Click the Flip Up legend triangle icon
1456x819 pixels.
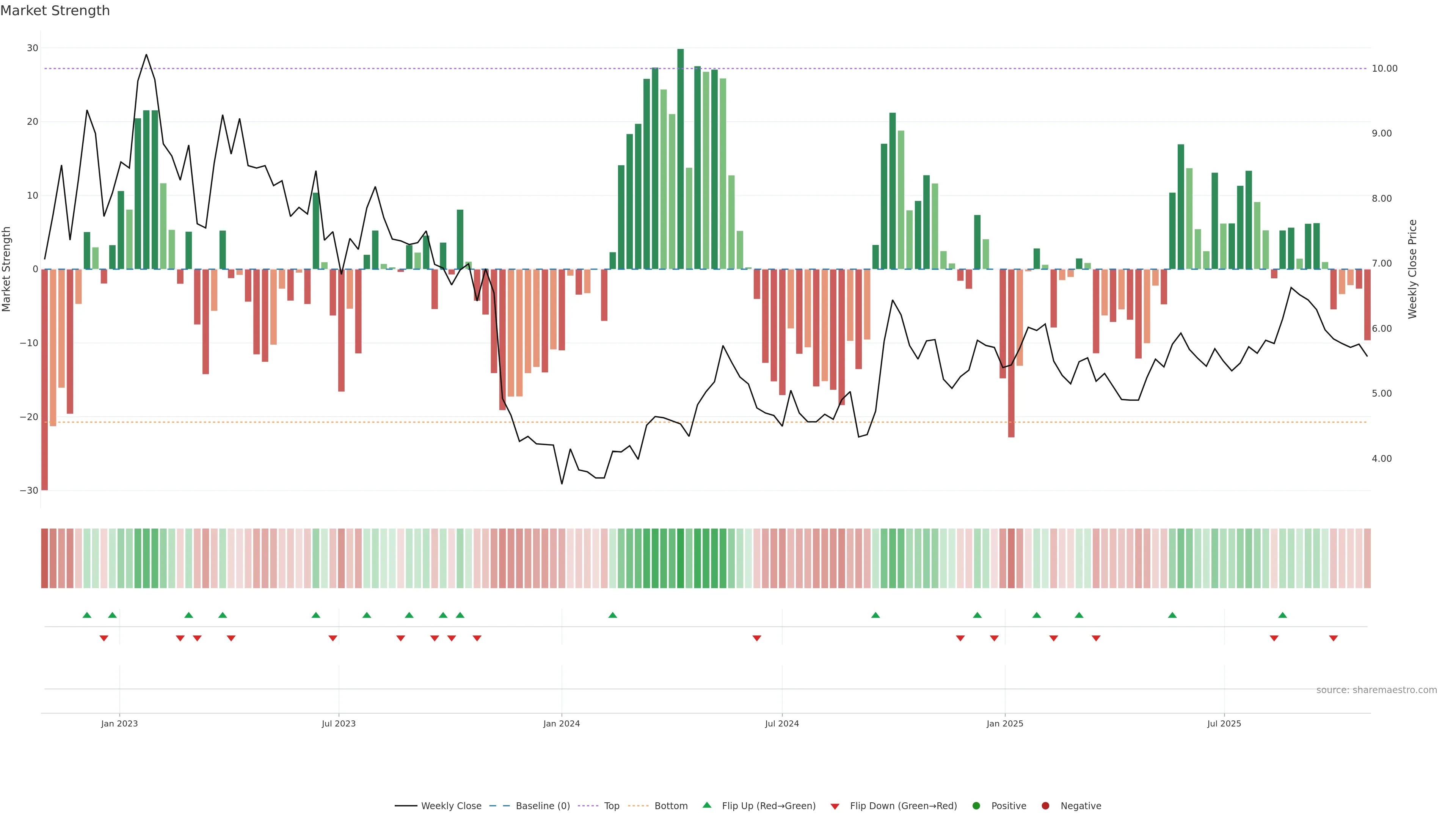click(x=706, y=805)
